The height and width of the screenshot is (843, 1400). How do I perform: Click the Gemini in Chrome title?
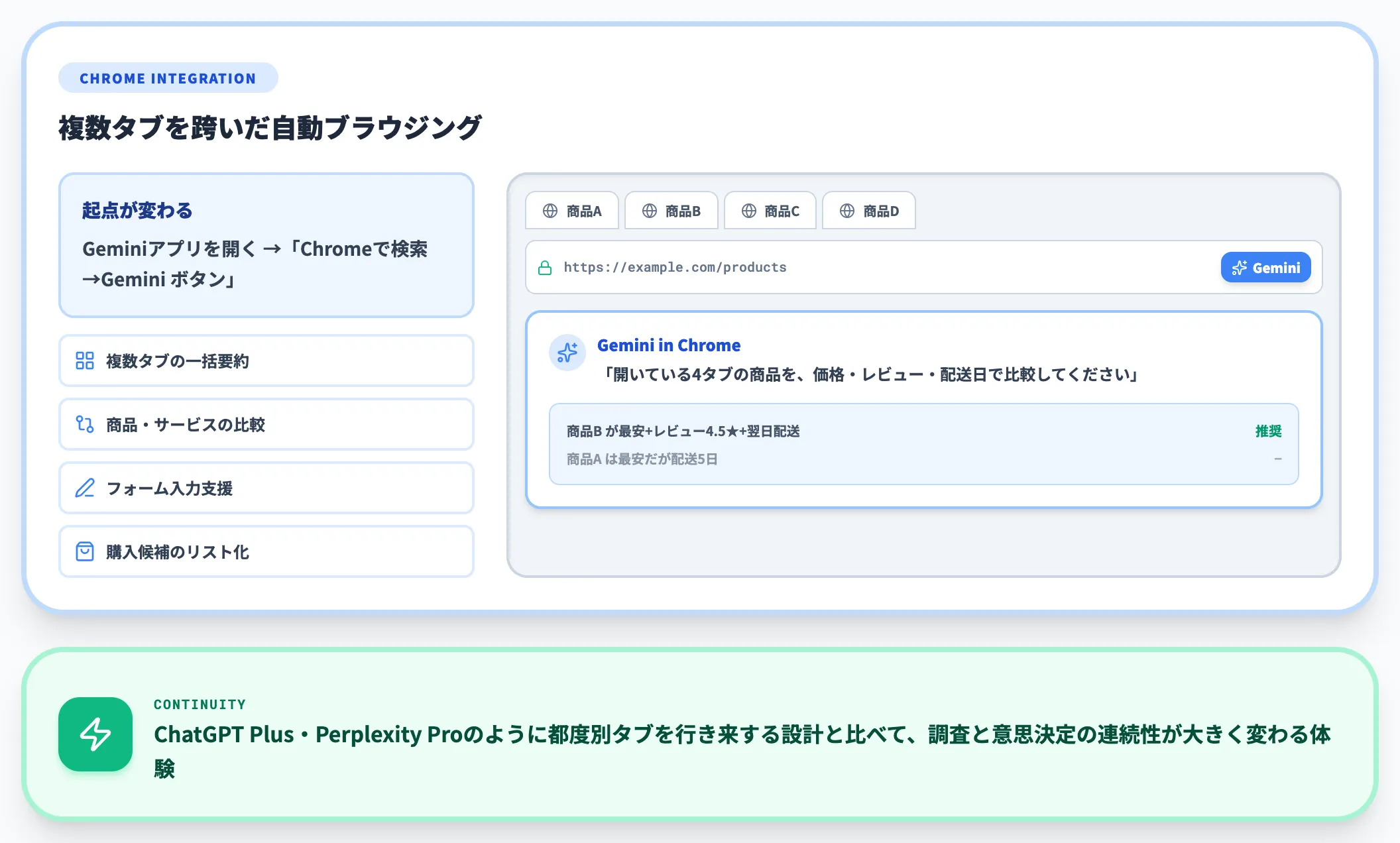click(669, 345)
